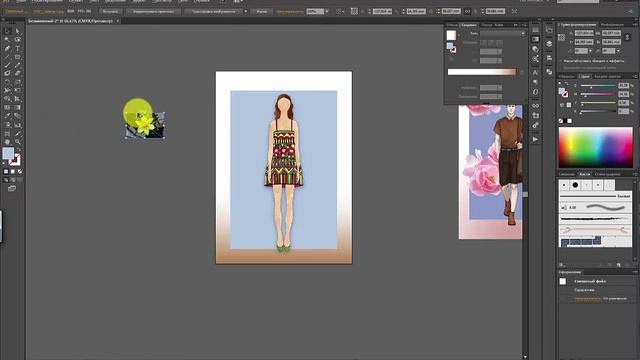This screenshot has width=640, height=360.
Task: Select the Blob Brush tool
Action: 7,73
